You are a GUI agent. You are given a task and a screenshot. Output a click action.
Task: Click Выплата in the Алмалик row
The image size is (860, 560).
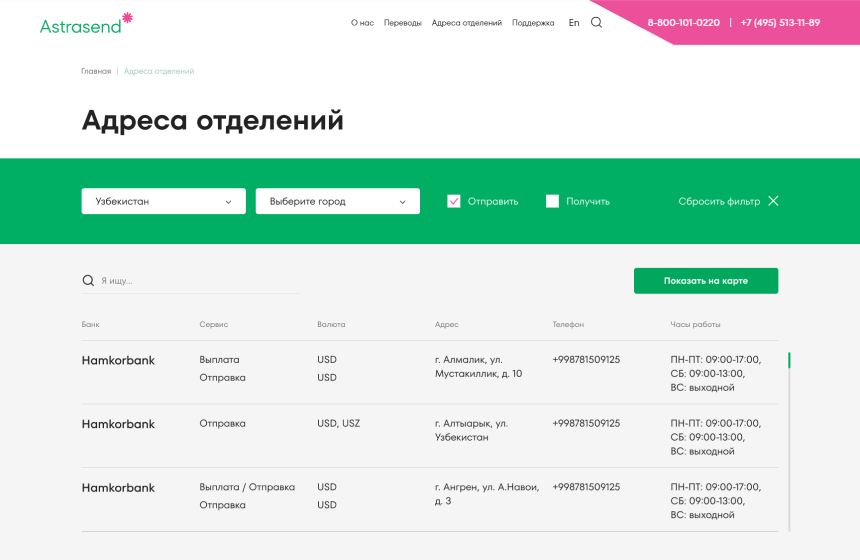(219, 360)
